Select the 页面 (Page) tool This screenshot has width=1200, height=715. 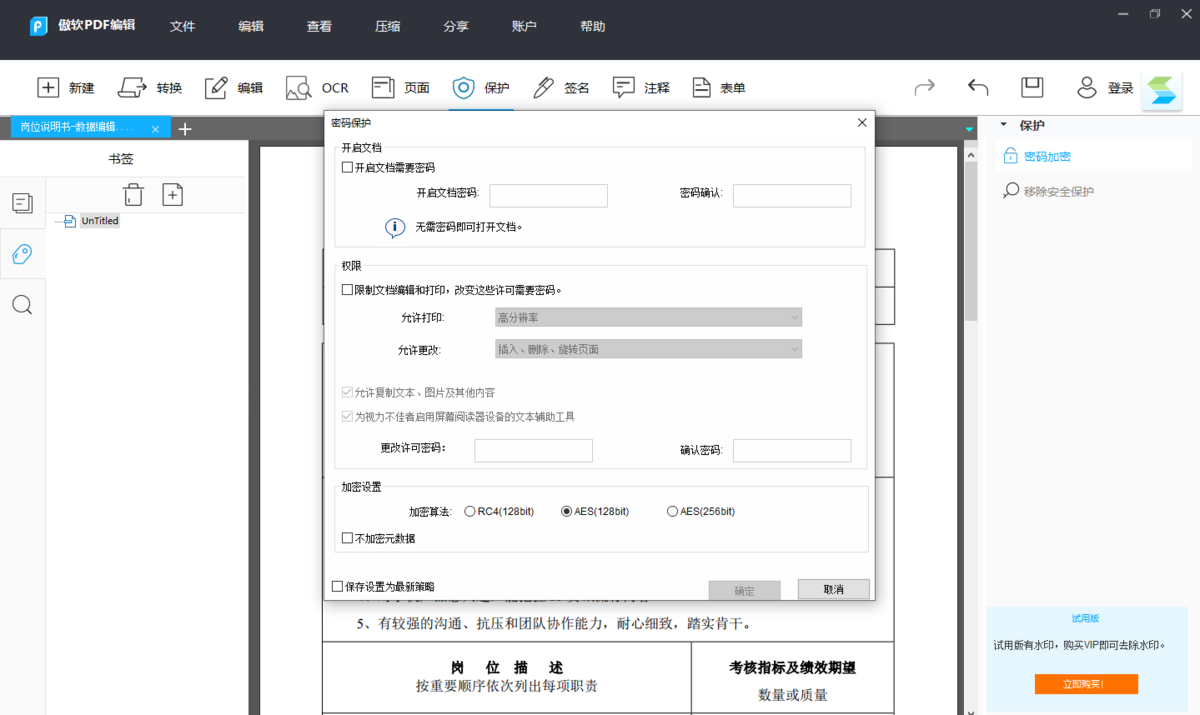[399, 87]
